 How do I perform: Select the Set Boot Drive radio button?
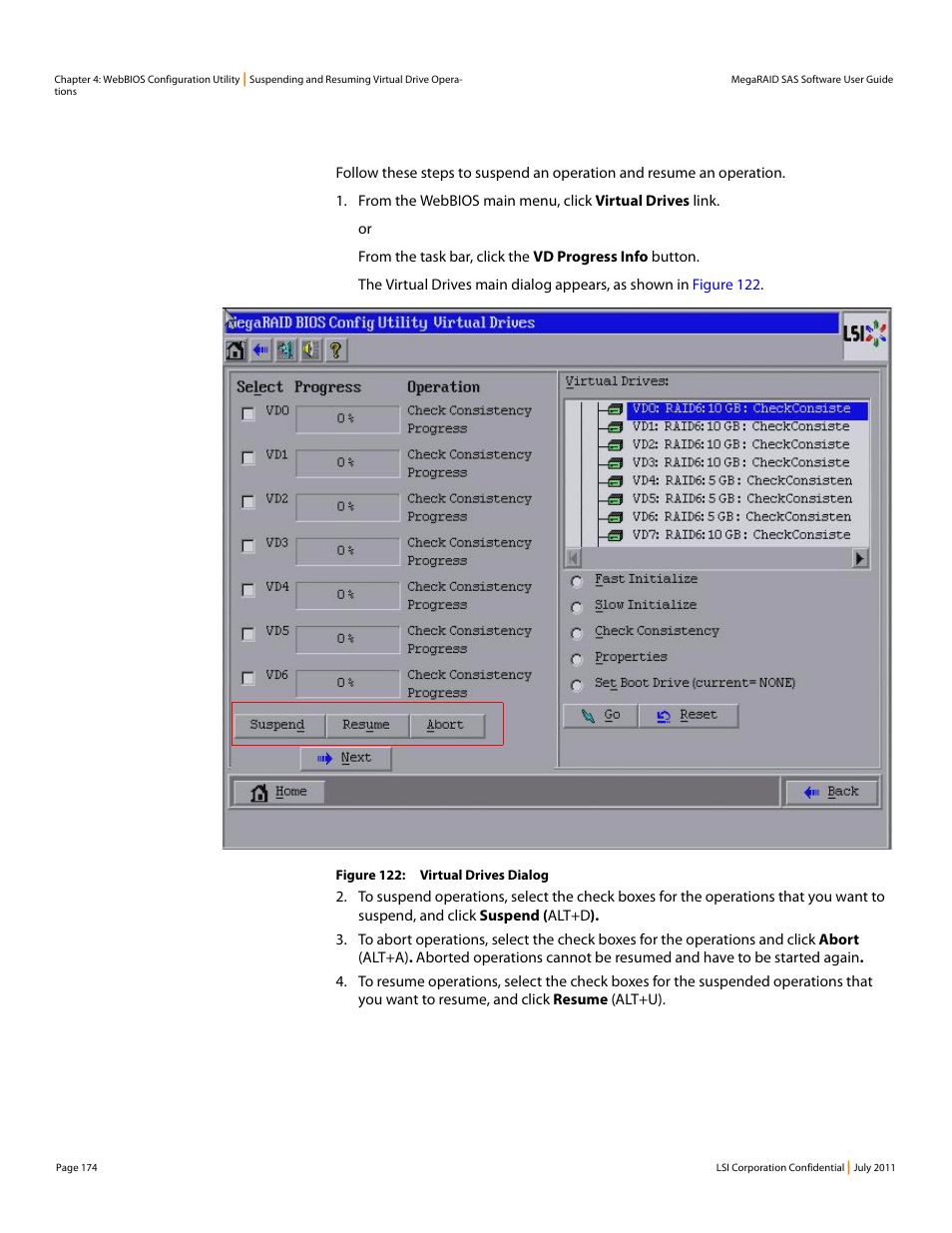[x=576, y=685]
